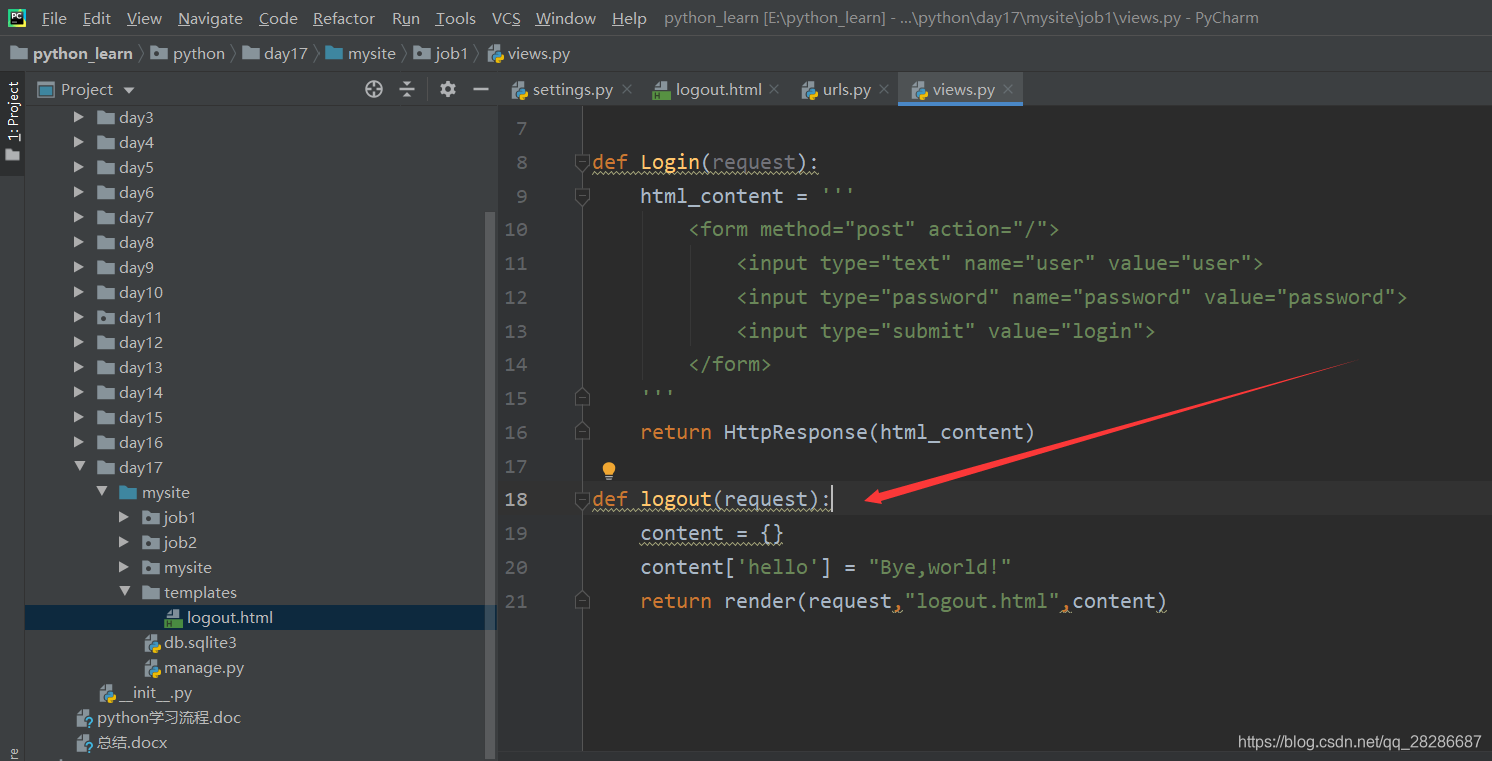1492x761 pixels.
Task: Open the Refactor menu
Action: pos(344,18)
